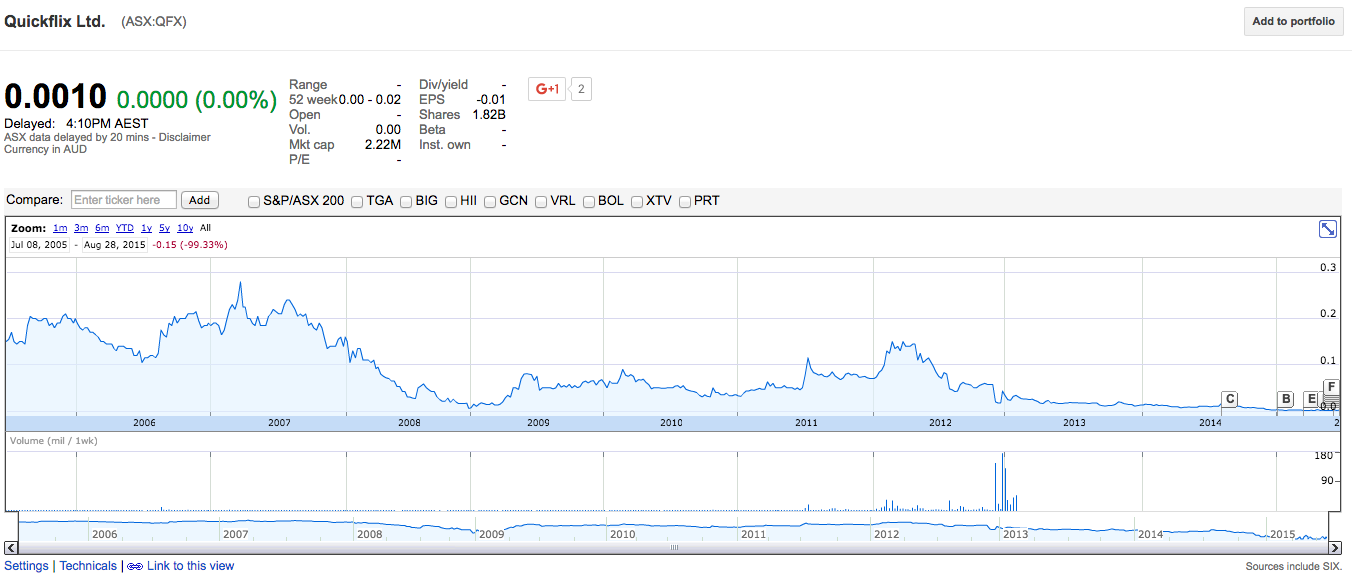Click the 2012 label on chart axis
The image size is (1352, 580).
tap(940, 423)
